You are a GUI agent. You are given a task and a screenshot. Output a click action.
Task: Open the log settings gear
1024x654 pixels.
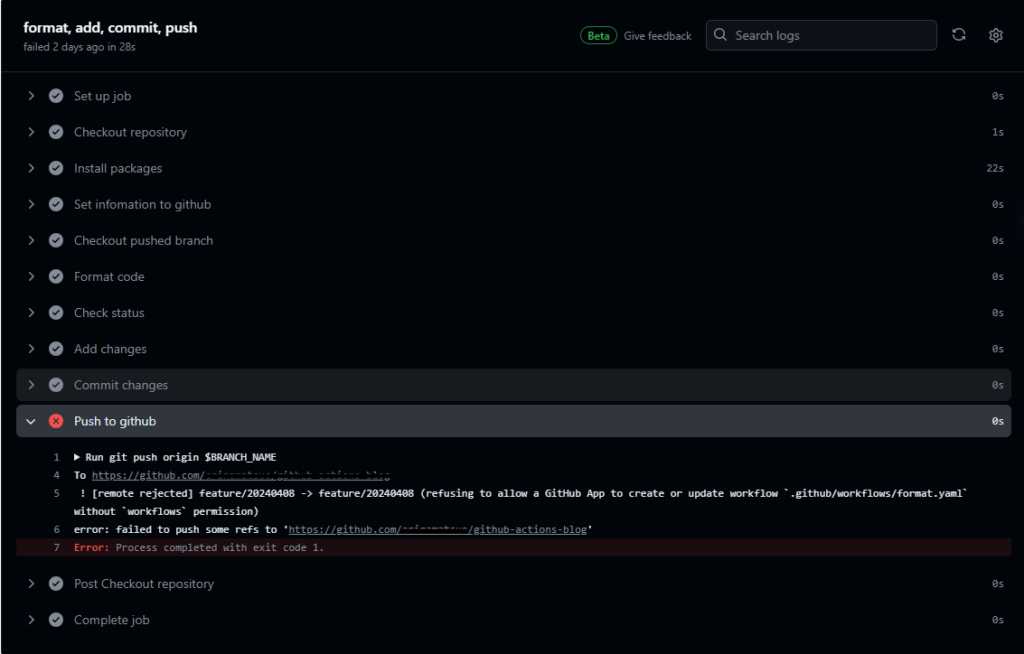[x=995, y=35]
